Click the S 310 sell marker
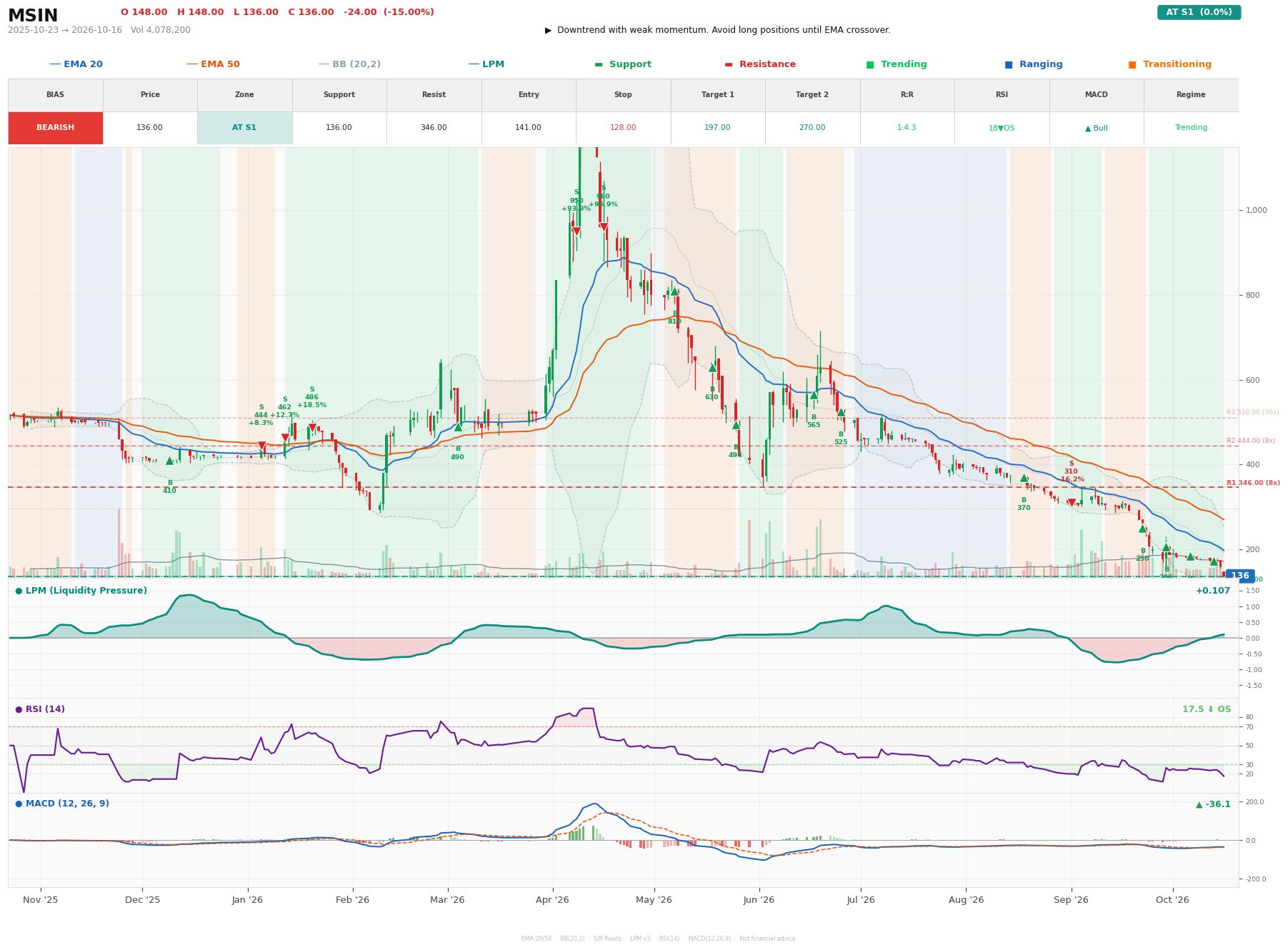1288x950 pixels. click(x=1071, y=503)
